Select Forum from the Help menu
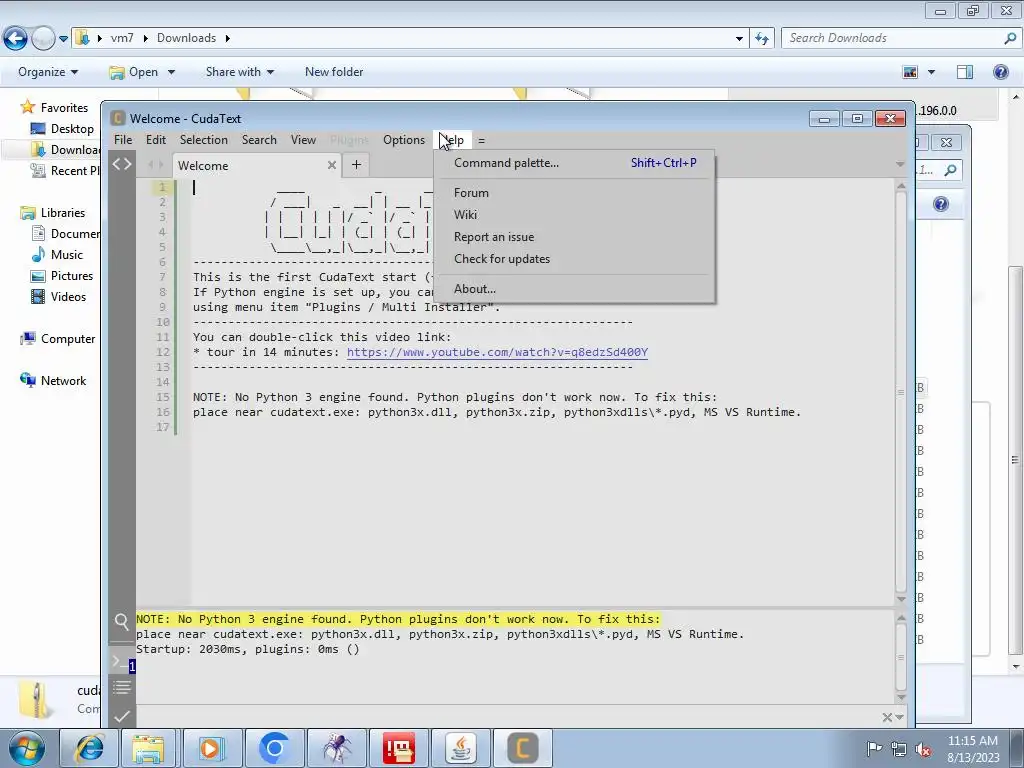The height and width of the screenshot is (768, 1024). point(574,193)
